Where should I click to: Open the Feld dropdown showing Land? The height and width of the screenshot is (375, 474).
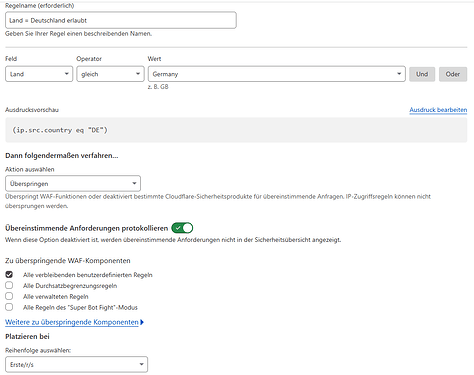click(39, 74)
